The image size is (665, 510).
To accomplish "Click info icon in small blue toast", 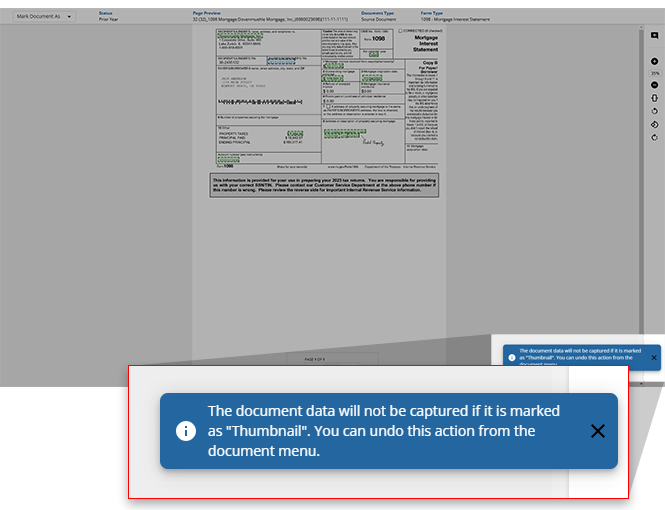I will [512, 357].
